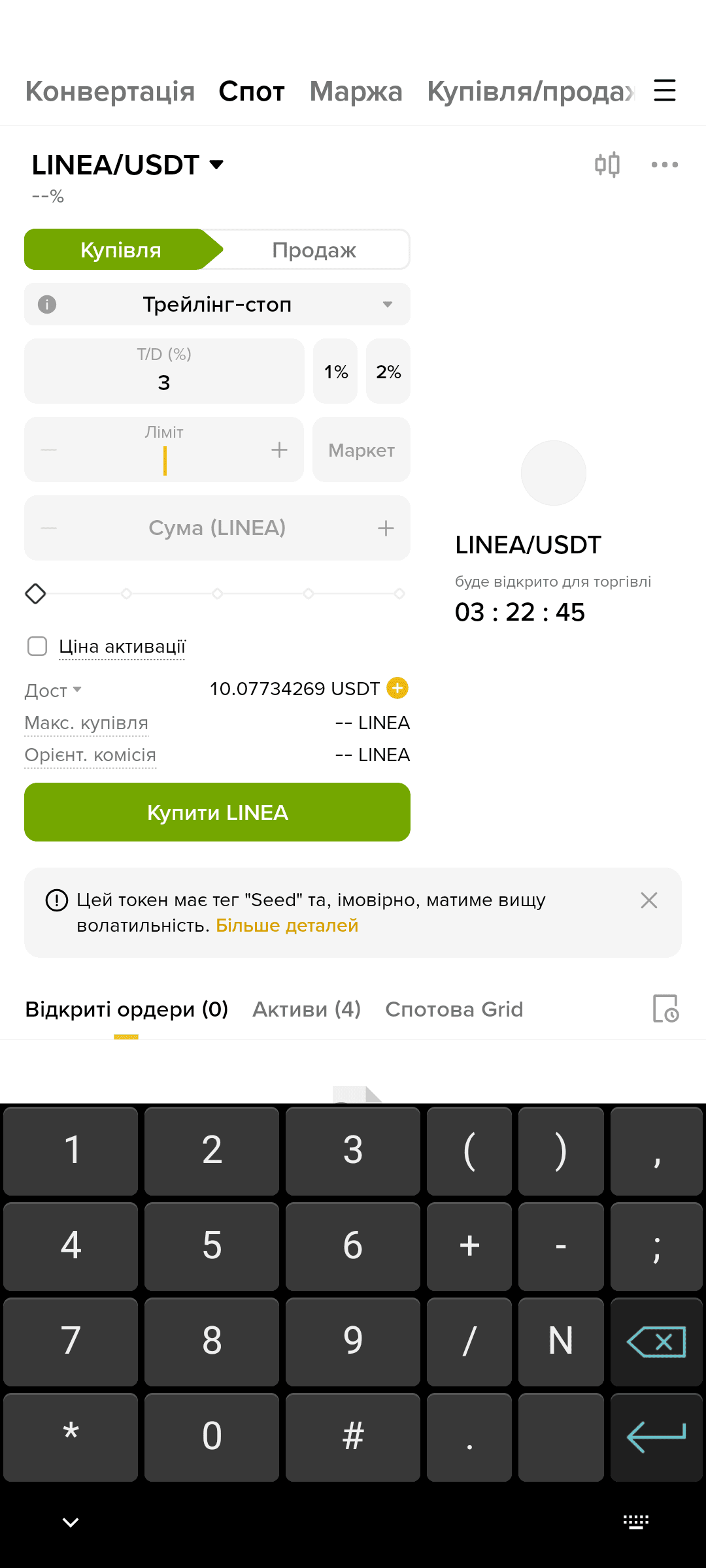The width and height of the screenshot is (706, 1568).
Task: Tap the Сума (LINEA) input field
Action: [x=217, y=528]
